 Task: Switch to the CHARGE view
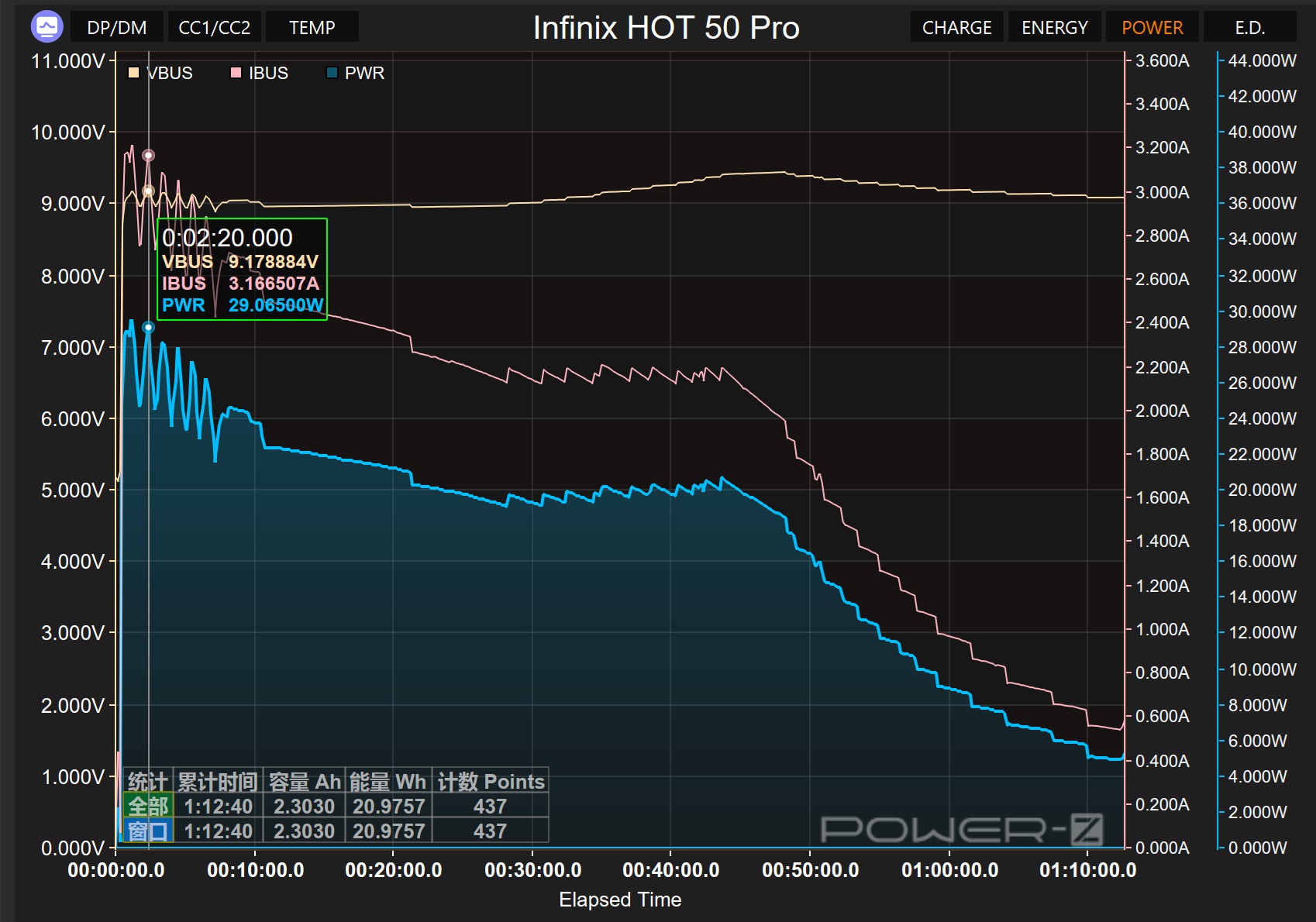click(x=957, y=27)
